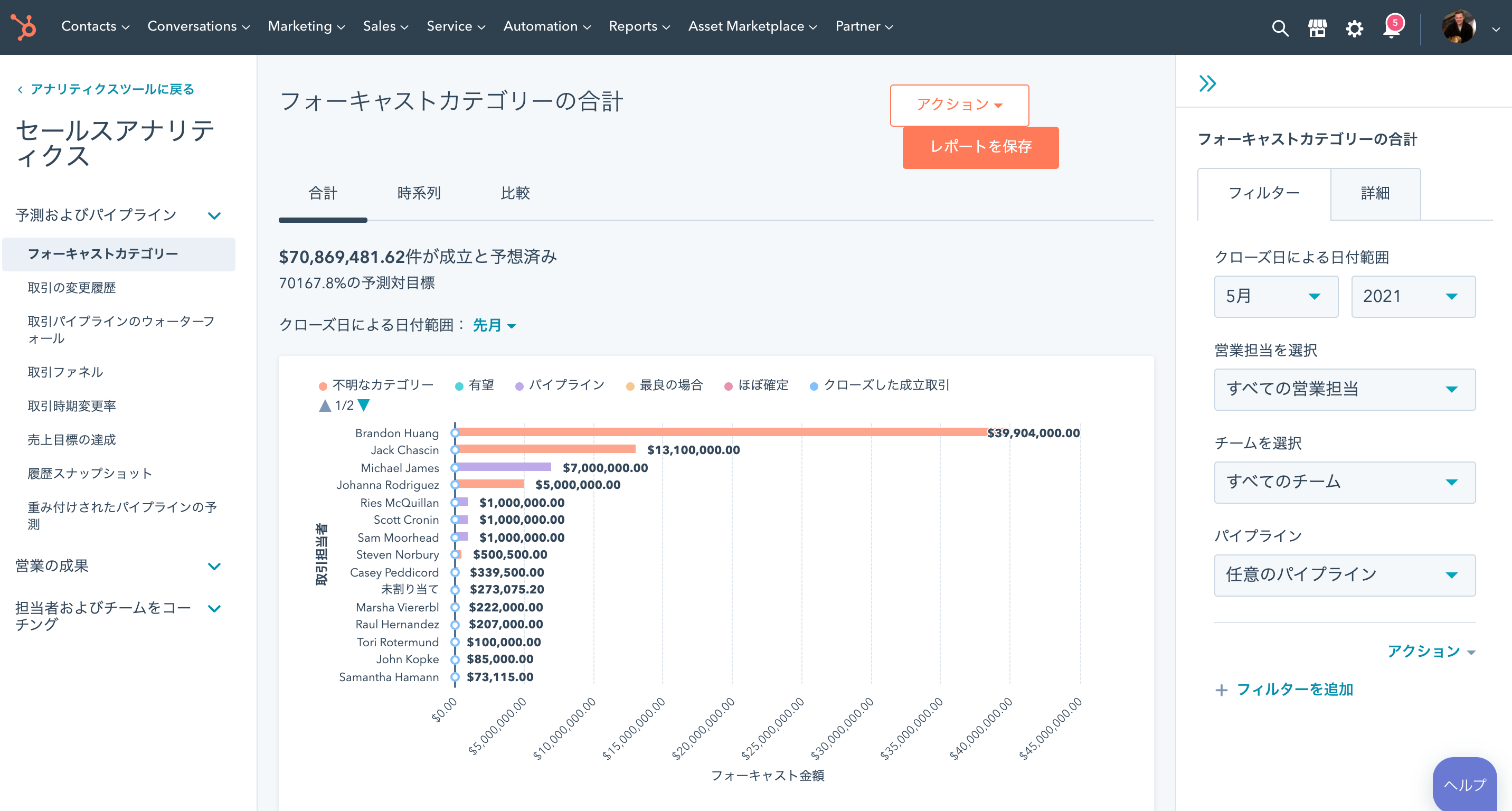1512x811 pixels.
Task: Click Johanna Rodriguez's $5,000,000.00 bar
Action: coord(490,484)
